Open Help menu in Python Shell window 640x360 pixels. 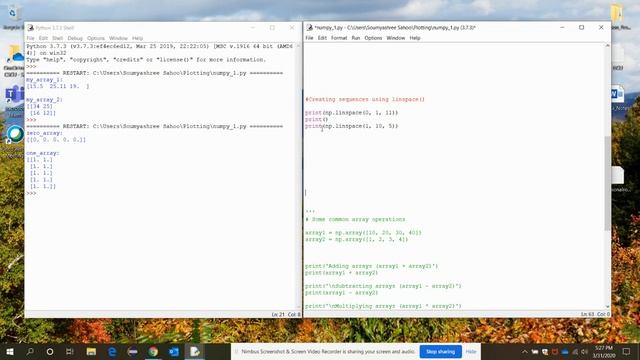(138, 38)
